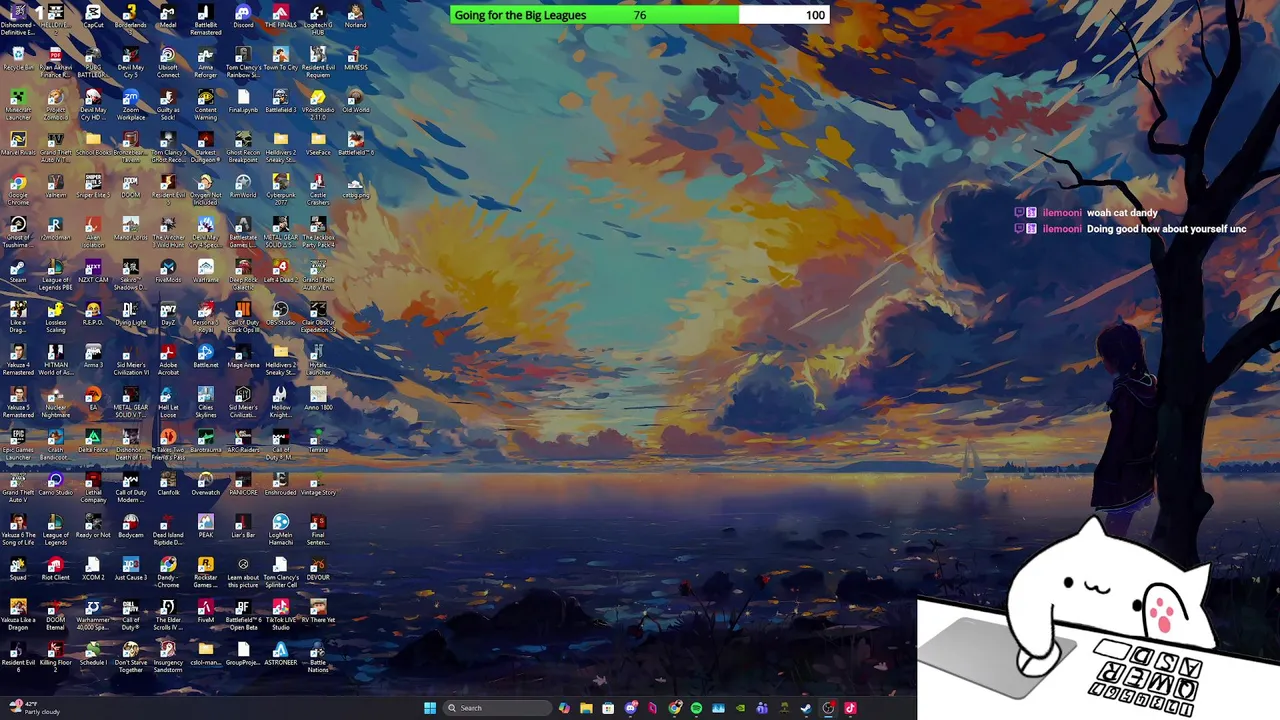The width and height of the screenshot is (1280, 720).
Task: Select the Final.ipynb file icon
Action: (243, 101)
